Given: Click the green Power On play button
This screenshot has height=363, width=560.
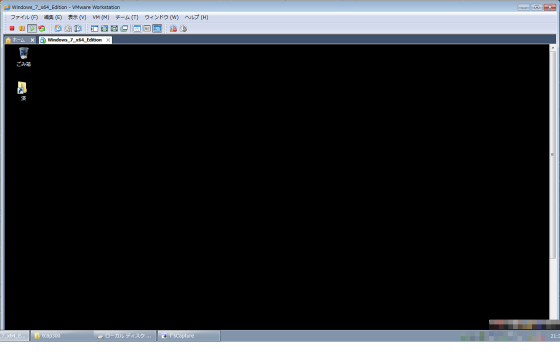Looking at the screenshot, I should [x=32, y=29].
